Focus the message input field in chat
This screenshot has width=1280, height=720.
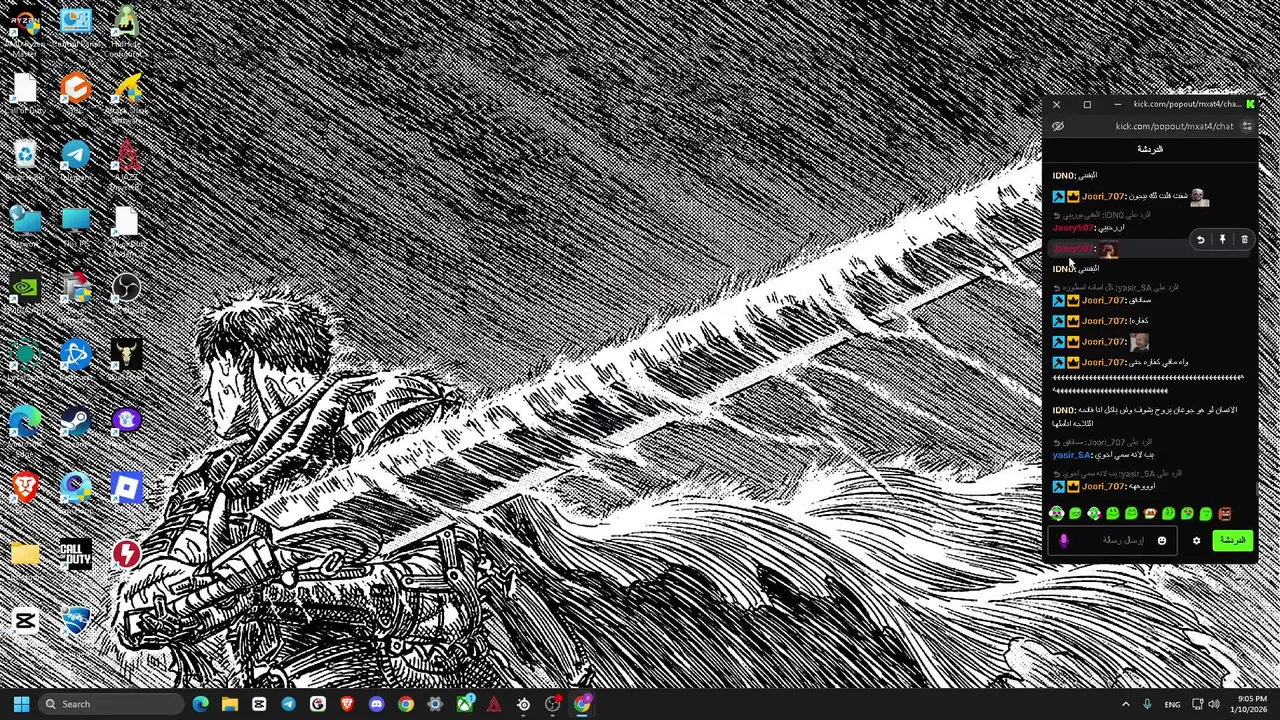click(1112, 541)
